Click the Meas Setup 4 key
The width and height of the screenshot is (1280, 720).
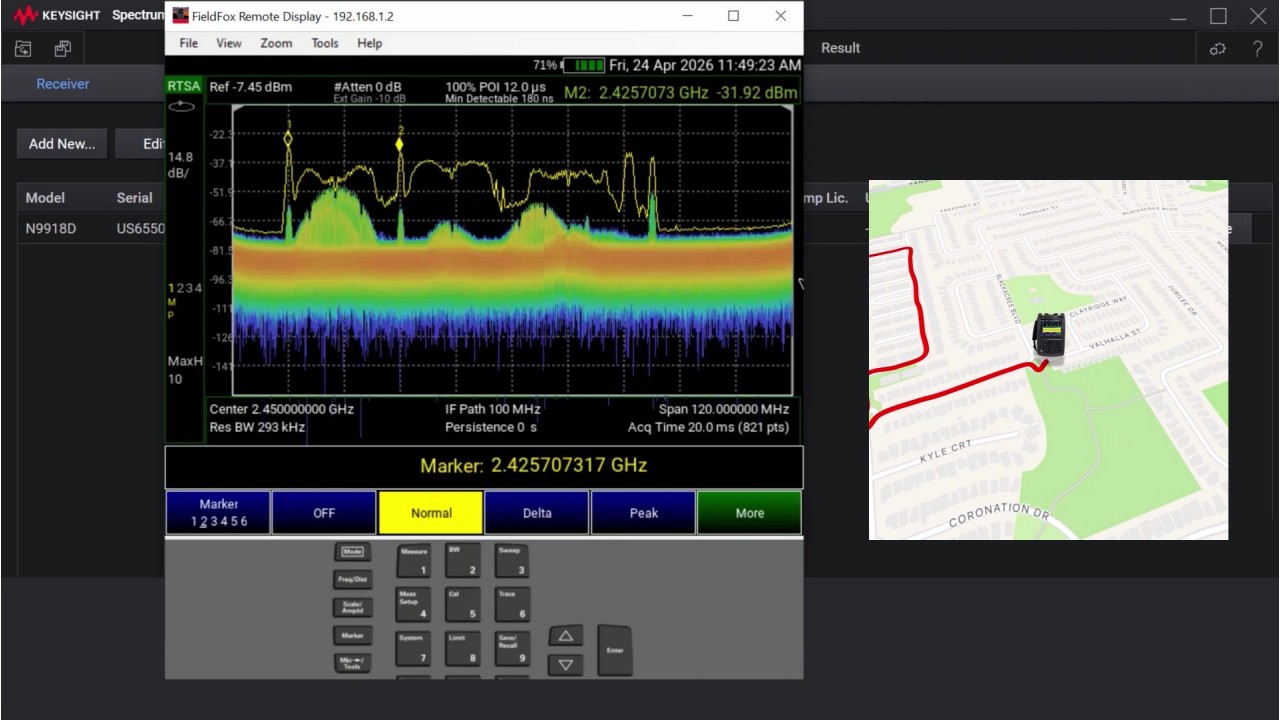pos(414,604)
